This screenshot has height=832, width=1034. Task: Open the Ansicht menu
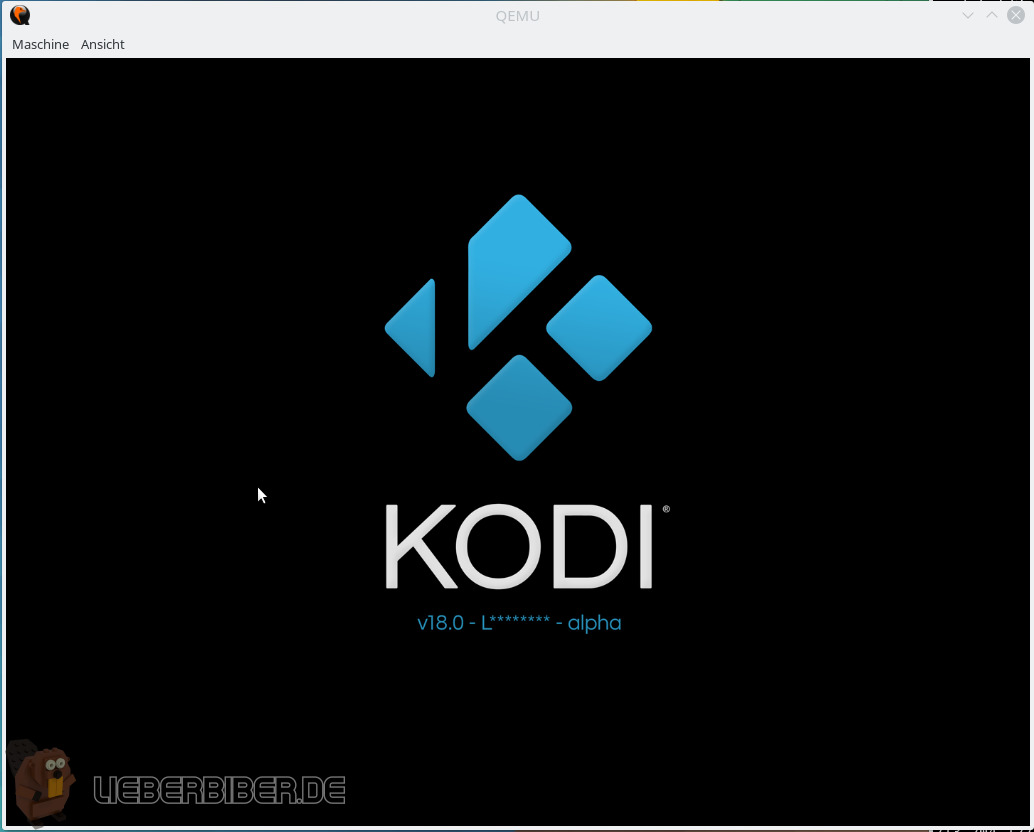pos(102,44)
